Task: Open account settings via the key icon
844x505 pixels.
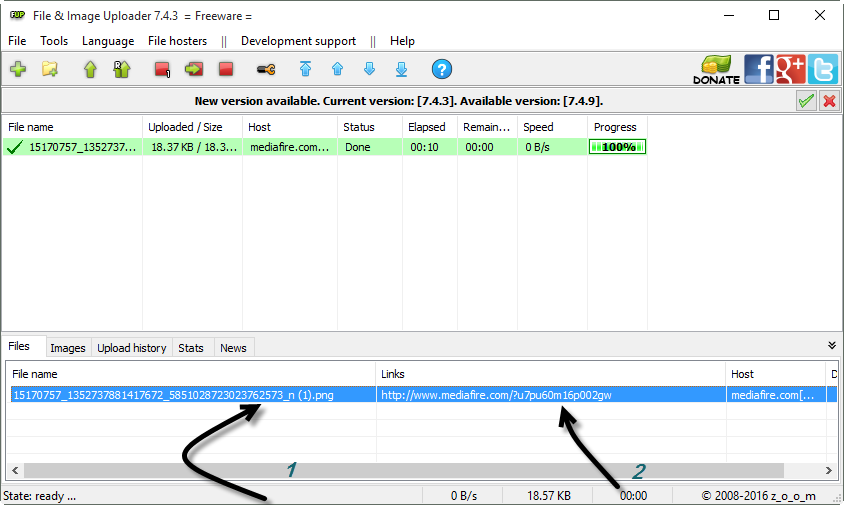Action: 266,69
